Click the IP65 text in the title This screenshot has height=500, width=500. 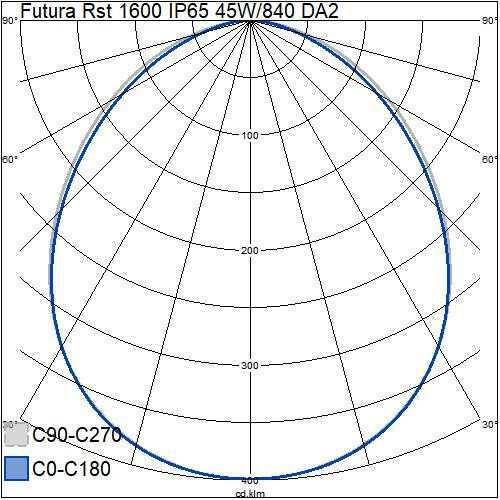point(189,11)
